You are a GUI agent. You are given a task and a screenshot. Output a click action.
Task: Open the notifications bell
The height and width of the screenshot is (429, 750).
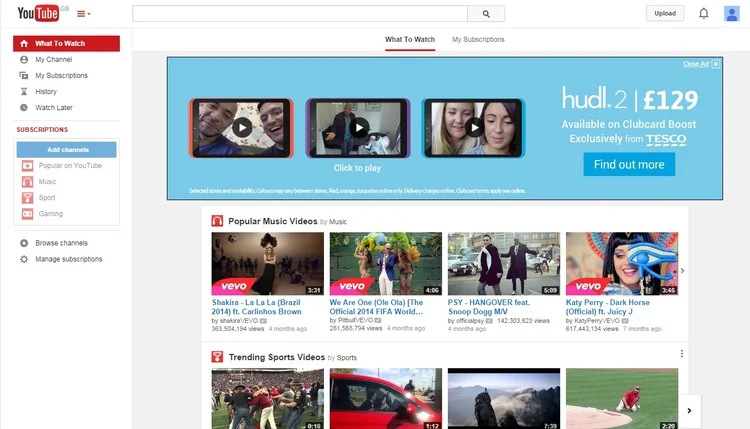click(704, 13)
